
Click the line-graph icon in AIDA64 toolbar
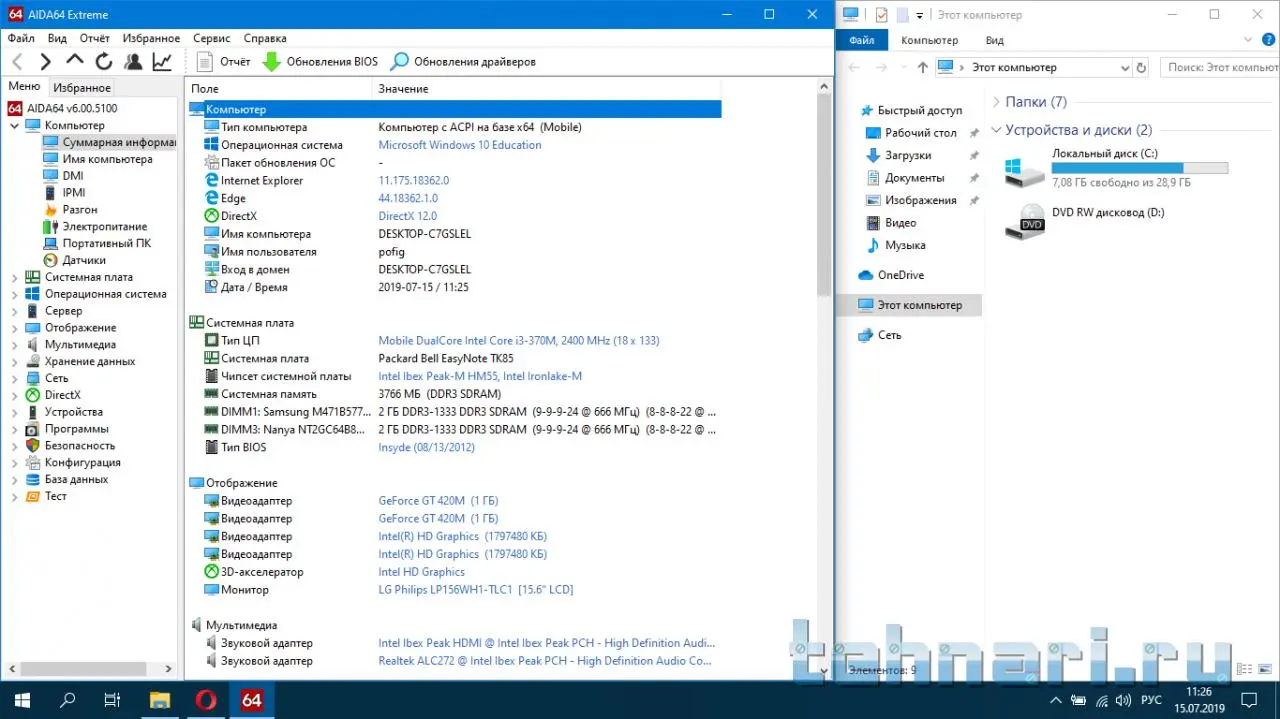[x=162, y=62]
